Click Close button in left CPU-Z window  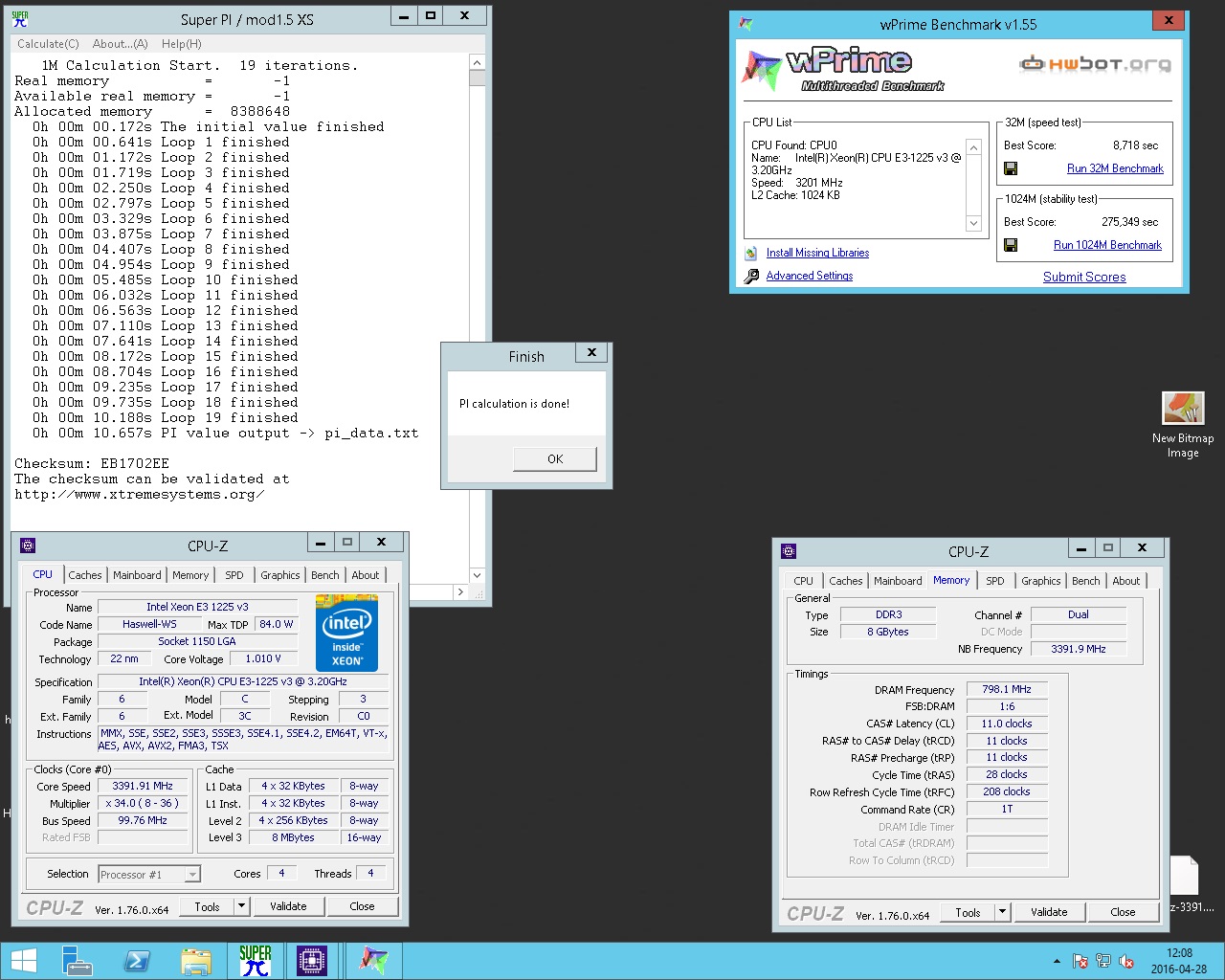[362, 906]
